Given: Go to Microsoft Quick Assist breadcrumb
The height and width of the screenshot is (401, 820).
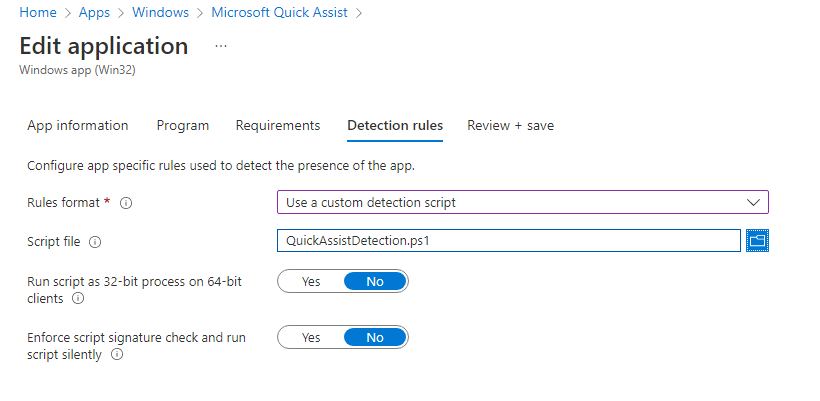Looking at the screenshot, I should pos(281,13).
